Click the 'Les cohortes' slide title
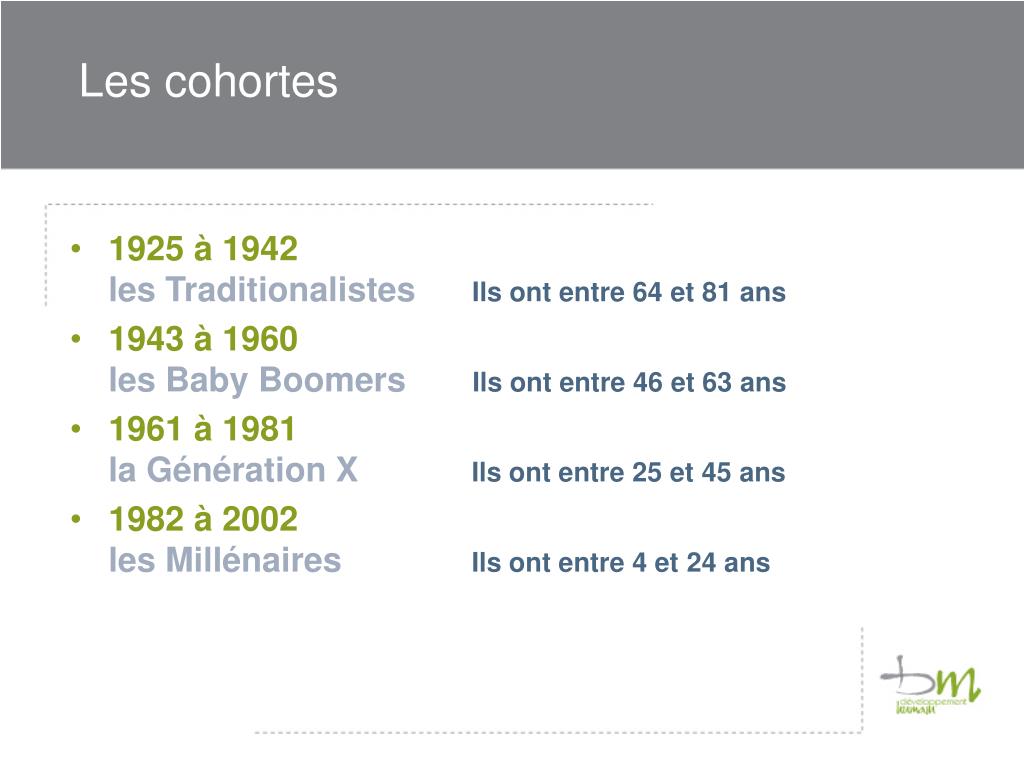This screenshot has height=768, width=1024. [208, 81]
